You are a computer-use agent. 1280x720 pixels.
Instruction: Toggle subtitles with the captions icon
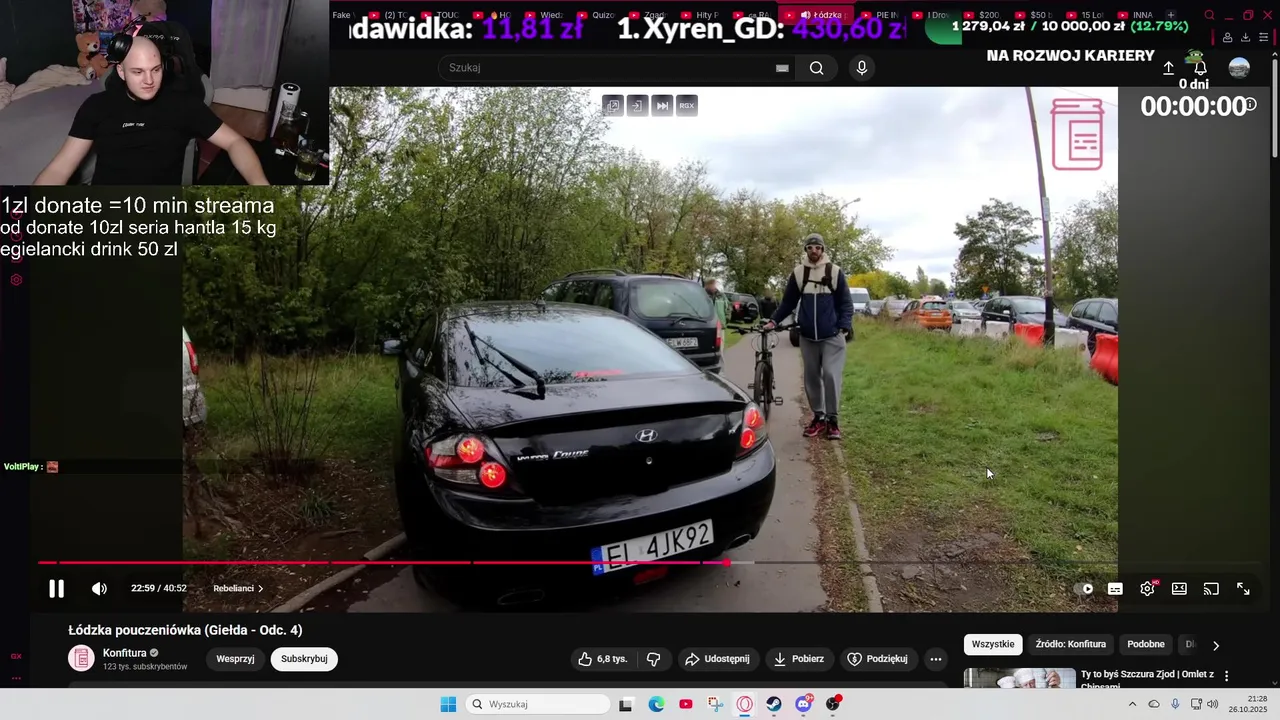[1115, 589]
